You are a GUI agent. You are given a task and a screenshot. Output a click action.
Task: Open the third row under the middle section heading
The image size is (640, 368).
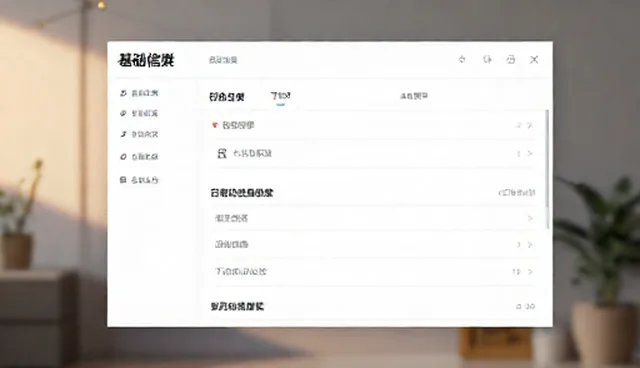[373, 272]
